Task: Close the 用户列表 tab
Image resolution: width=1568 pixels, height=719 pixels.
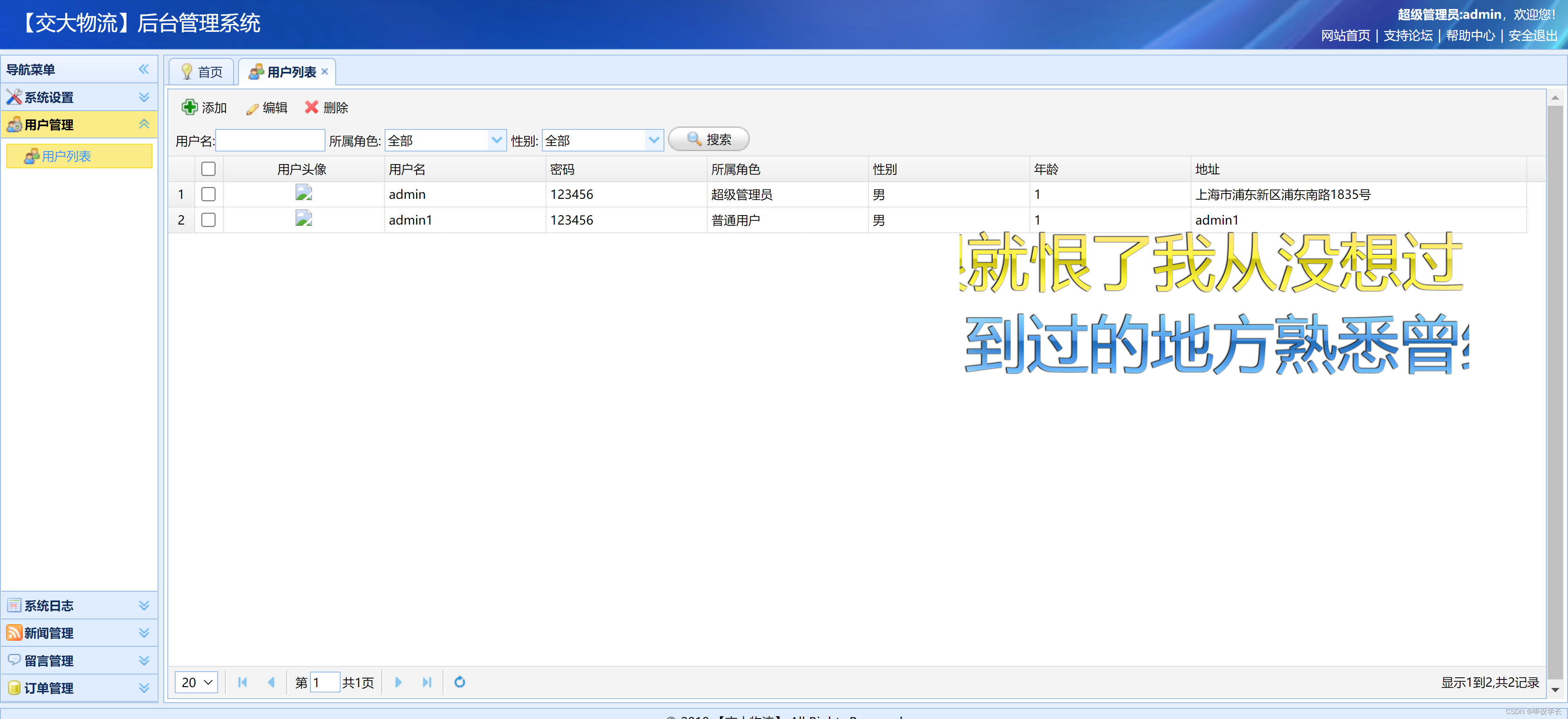Action: coord(325,71)
